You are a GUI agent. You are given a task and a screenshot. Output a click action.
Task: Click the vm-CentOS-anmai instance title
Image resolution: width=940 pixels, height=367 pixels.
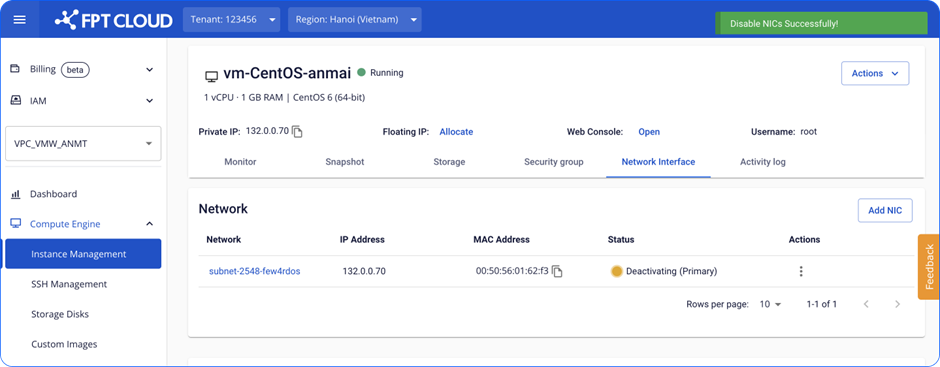[287, 73]
